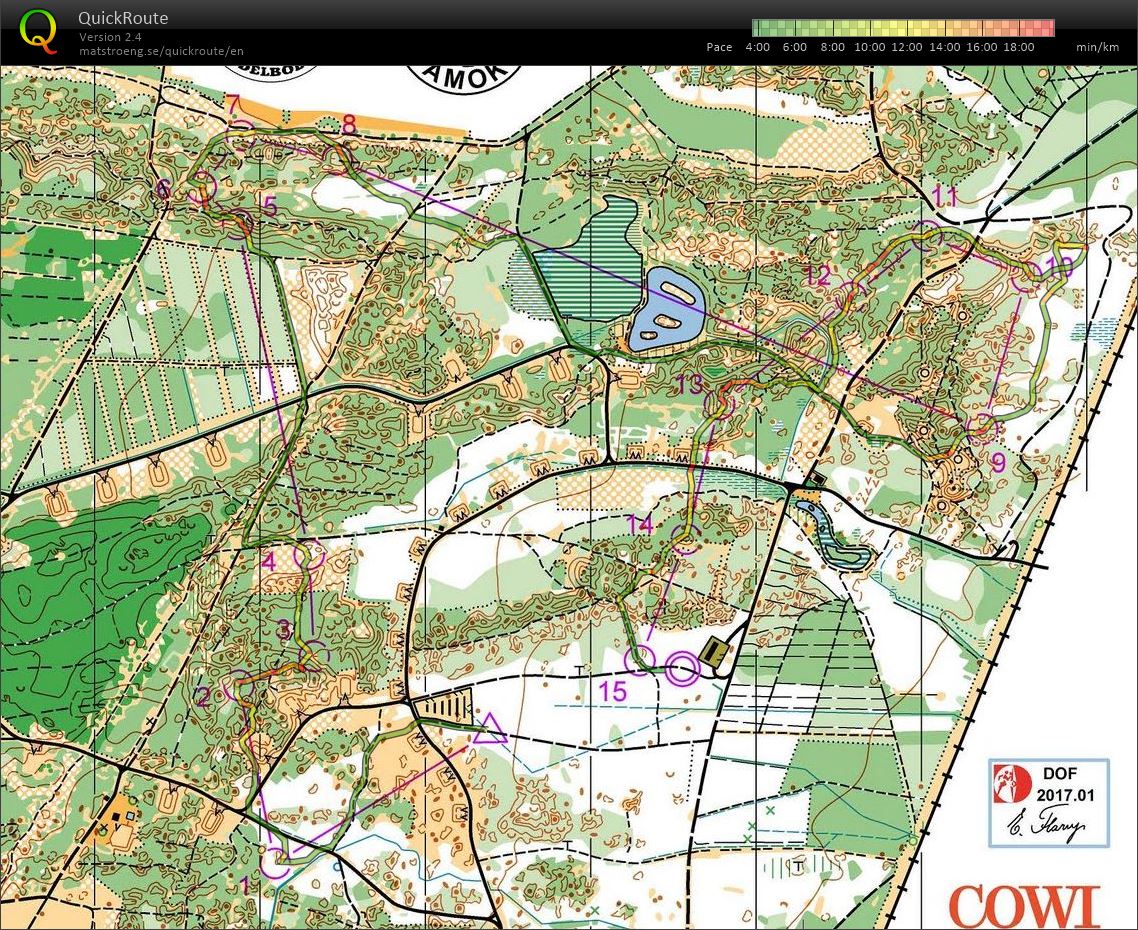Click control number 14 label on the map

point(640,524)
